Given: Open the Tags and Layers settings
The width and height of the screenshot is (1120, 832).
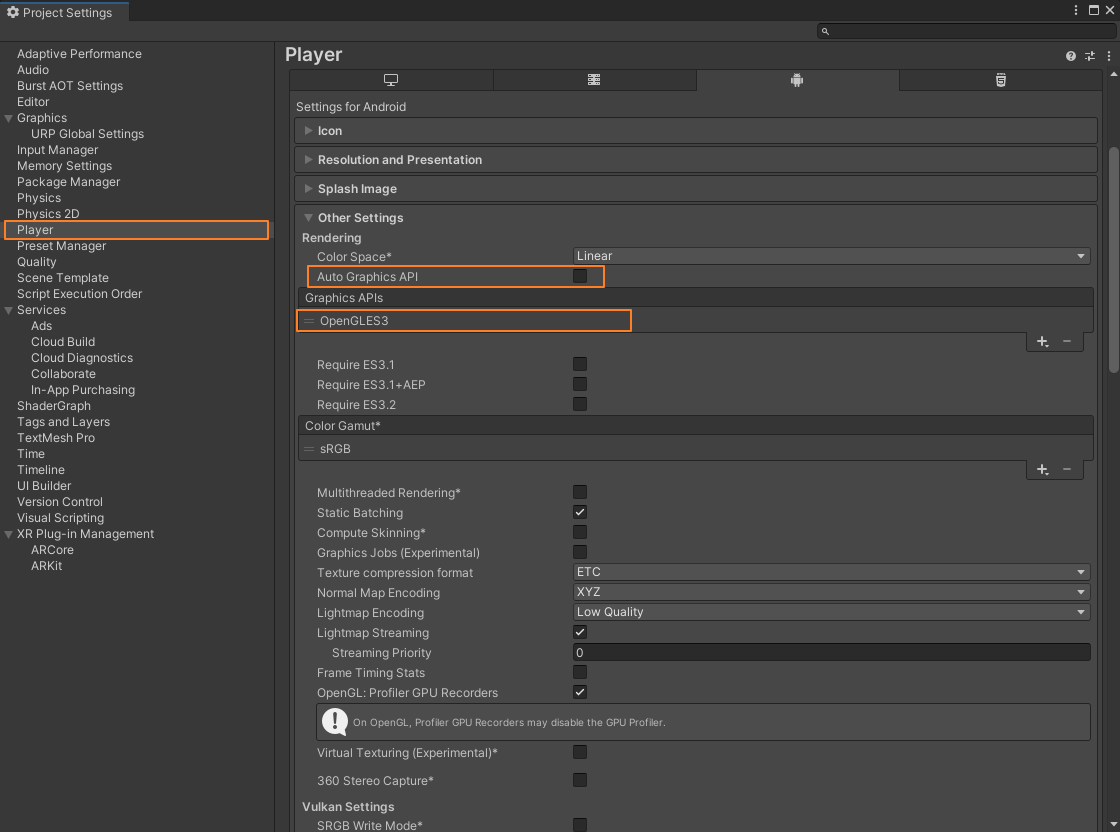Looking at the screenshot, I should click(x=64, y=422).
